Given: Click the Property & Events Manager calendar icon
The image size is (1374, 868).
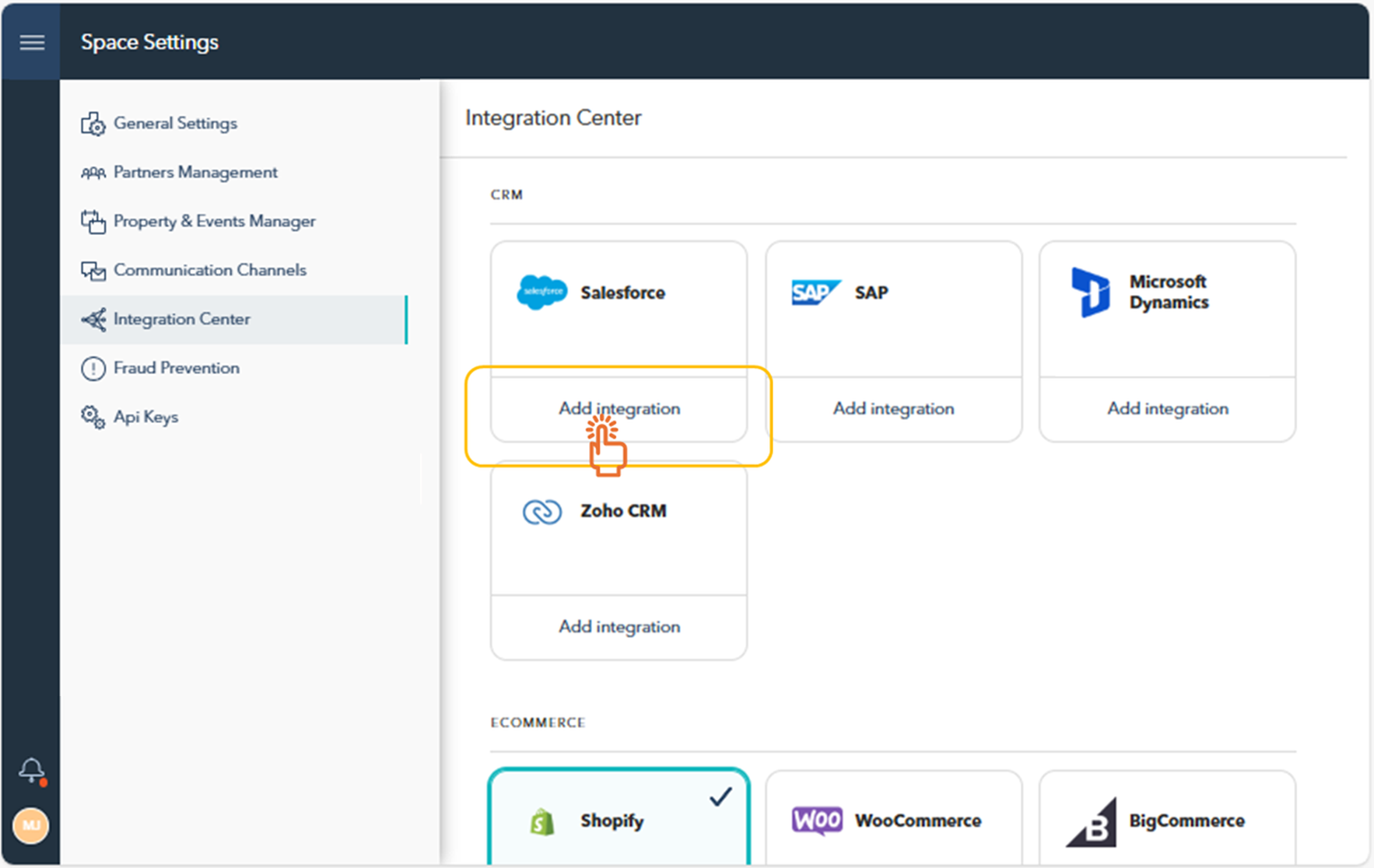Looking at the screenshot, I should [93, 222].
